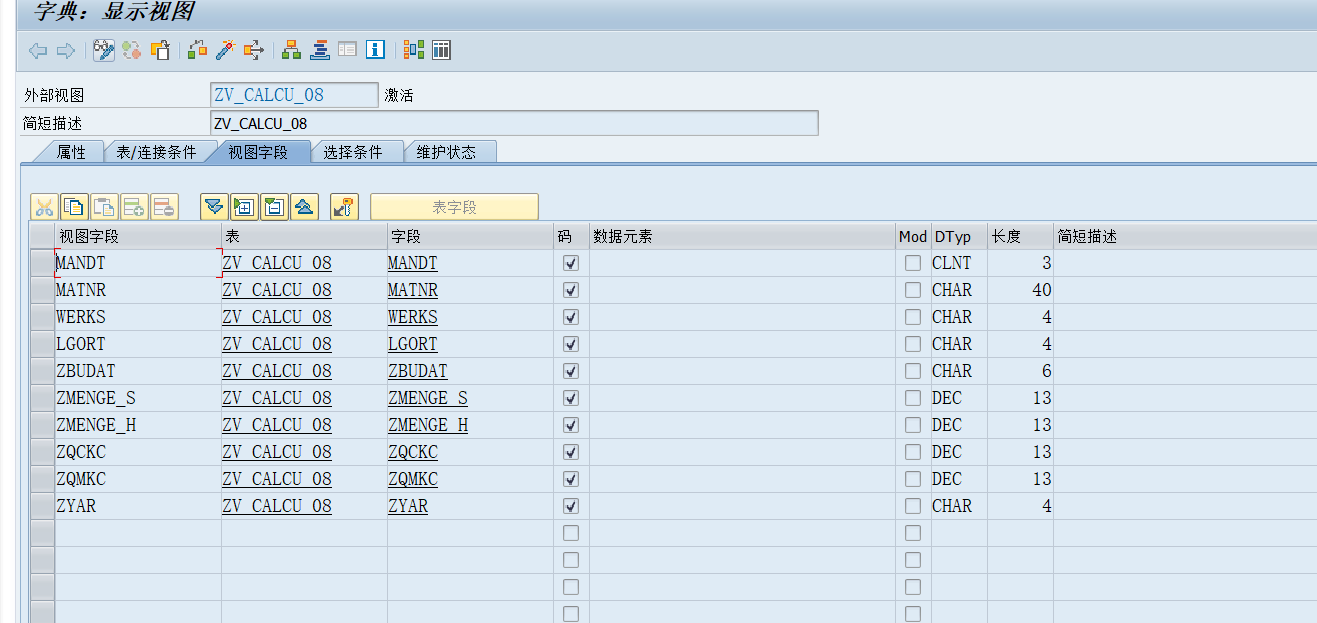Screen dimensions: 1317x623
Task: Delete a row using the delete-row icon
Action: [x=164, y=207]
